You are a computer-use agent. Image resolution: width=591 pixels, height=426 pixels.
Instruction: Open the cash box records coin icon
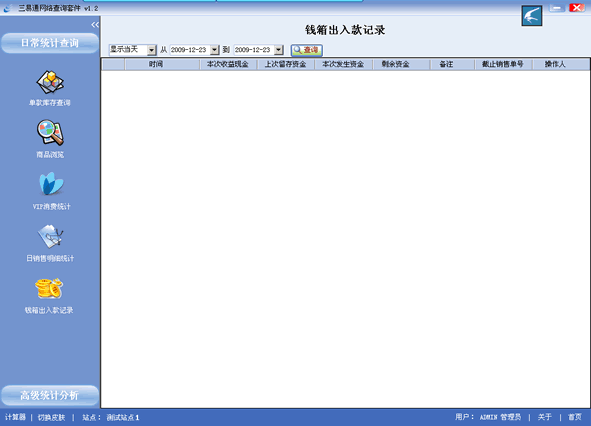coord(49,289)
